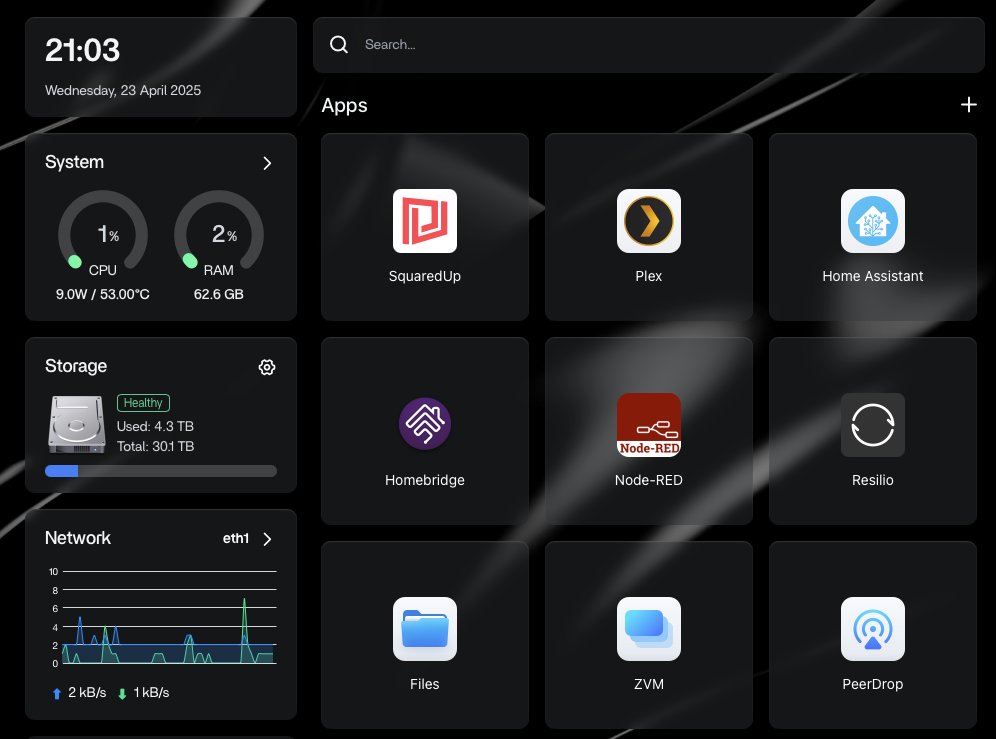
Task: Click the Total: 30.1 TB text
Action: point(155,446)
